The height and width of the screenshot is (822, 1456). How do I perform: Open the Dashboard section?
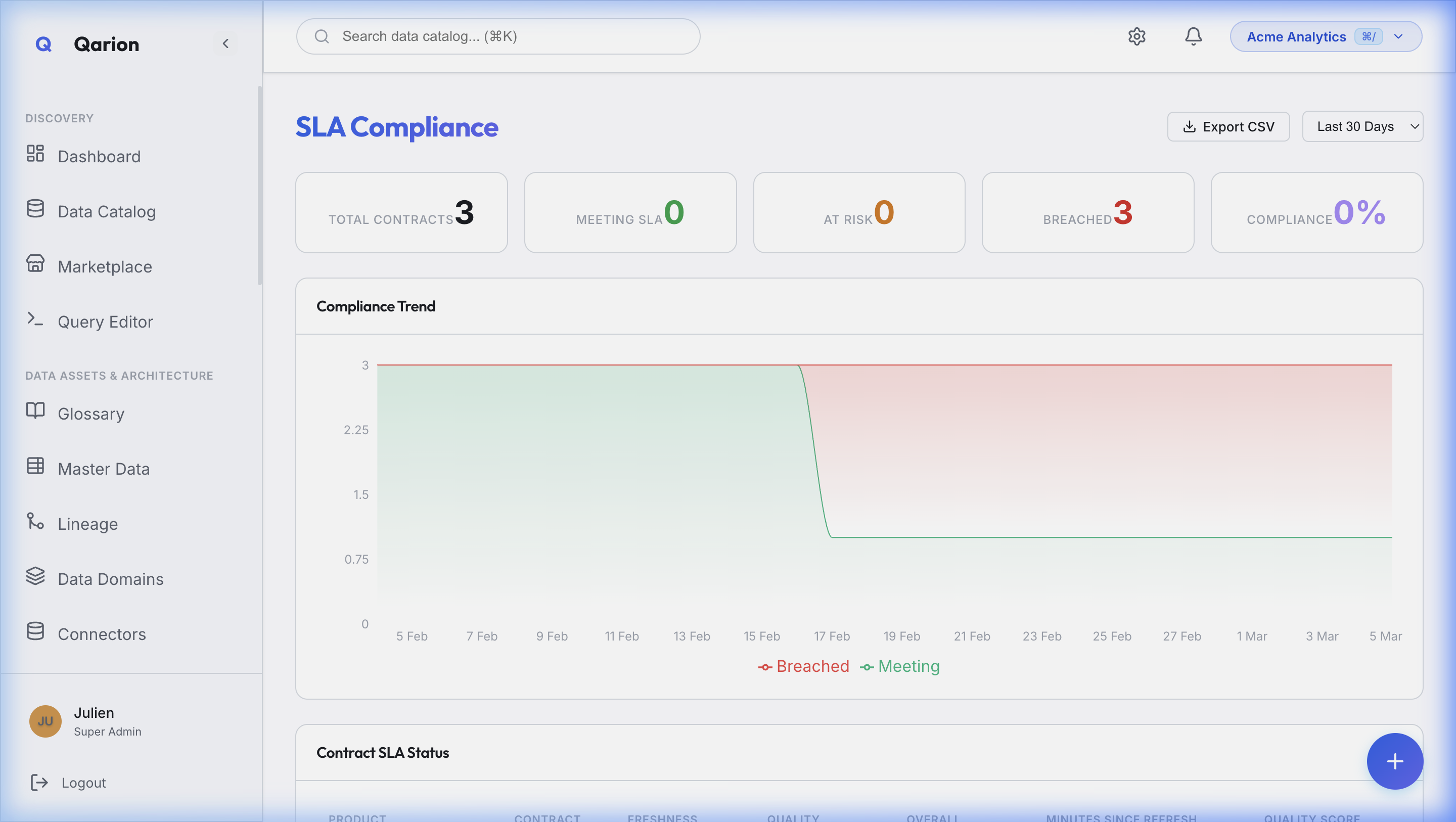pyautogui.click(x=100, y=156)
